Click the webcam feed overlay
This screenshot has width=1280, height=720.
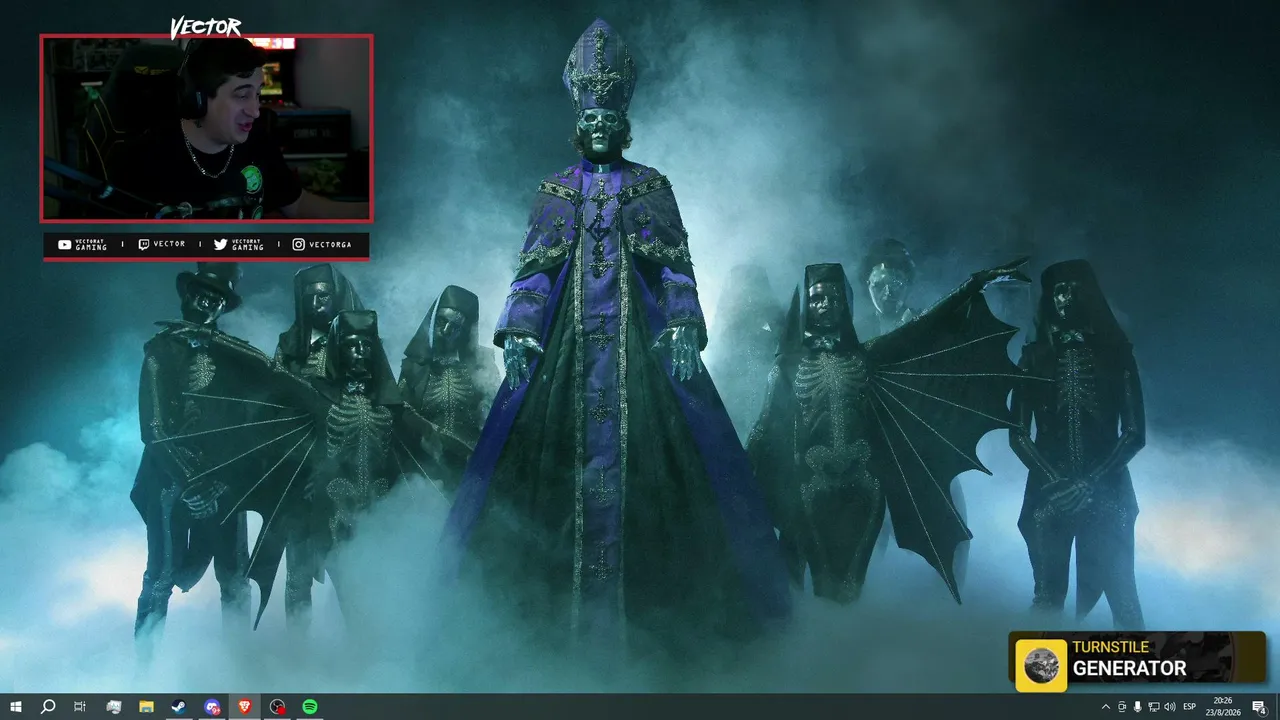pyautogui.click(x=206, y=128)
